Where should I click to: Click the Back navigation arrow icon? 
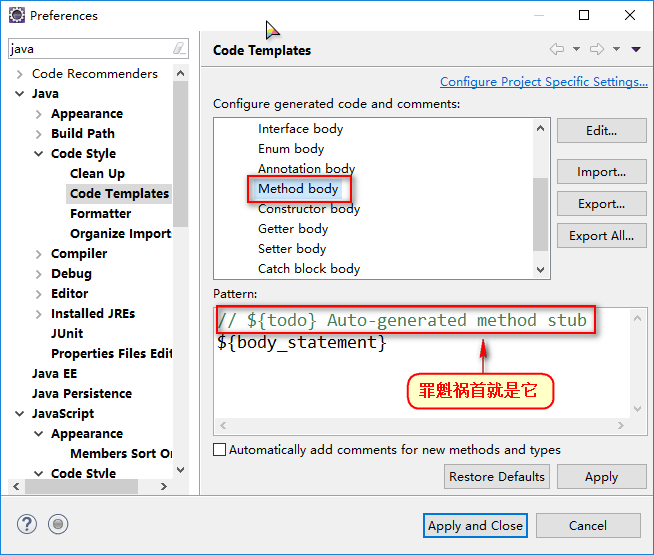pos(557,49)
